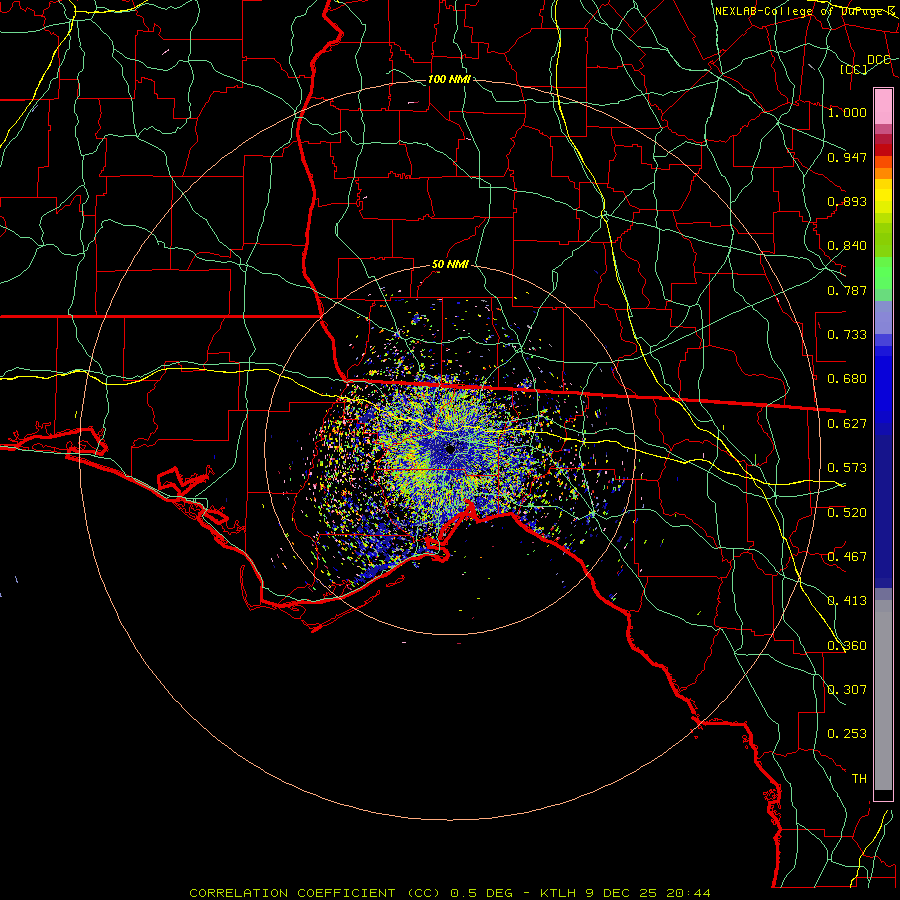Screen dimensions: 900x900
Task: Click the 0.253 scale value
Action: 847,734
